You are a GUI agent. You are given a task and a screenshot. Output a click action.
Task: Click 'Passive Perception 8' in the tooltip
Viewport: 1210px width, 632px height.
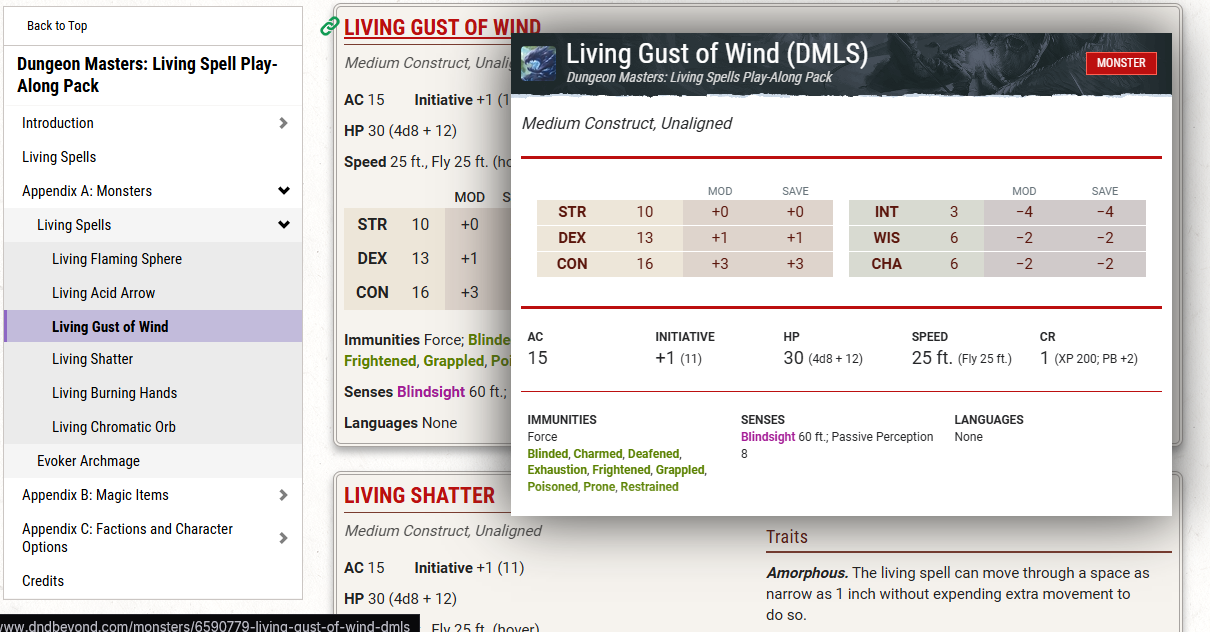[x=836, y=445]
